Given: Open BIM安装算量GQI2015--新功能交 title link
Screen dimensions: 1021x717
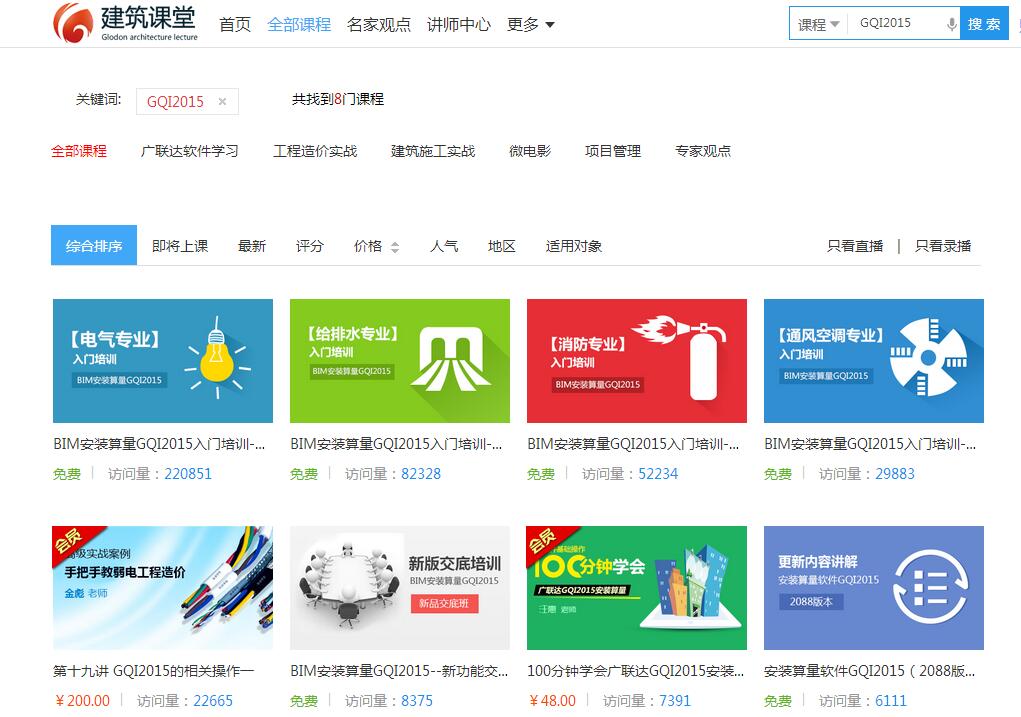Looking at the screenshot, I should (x=399, y=671).
